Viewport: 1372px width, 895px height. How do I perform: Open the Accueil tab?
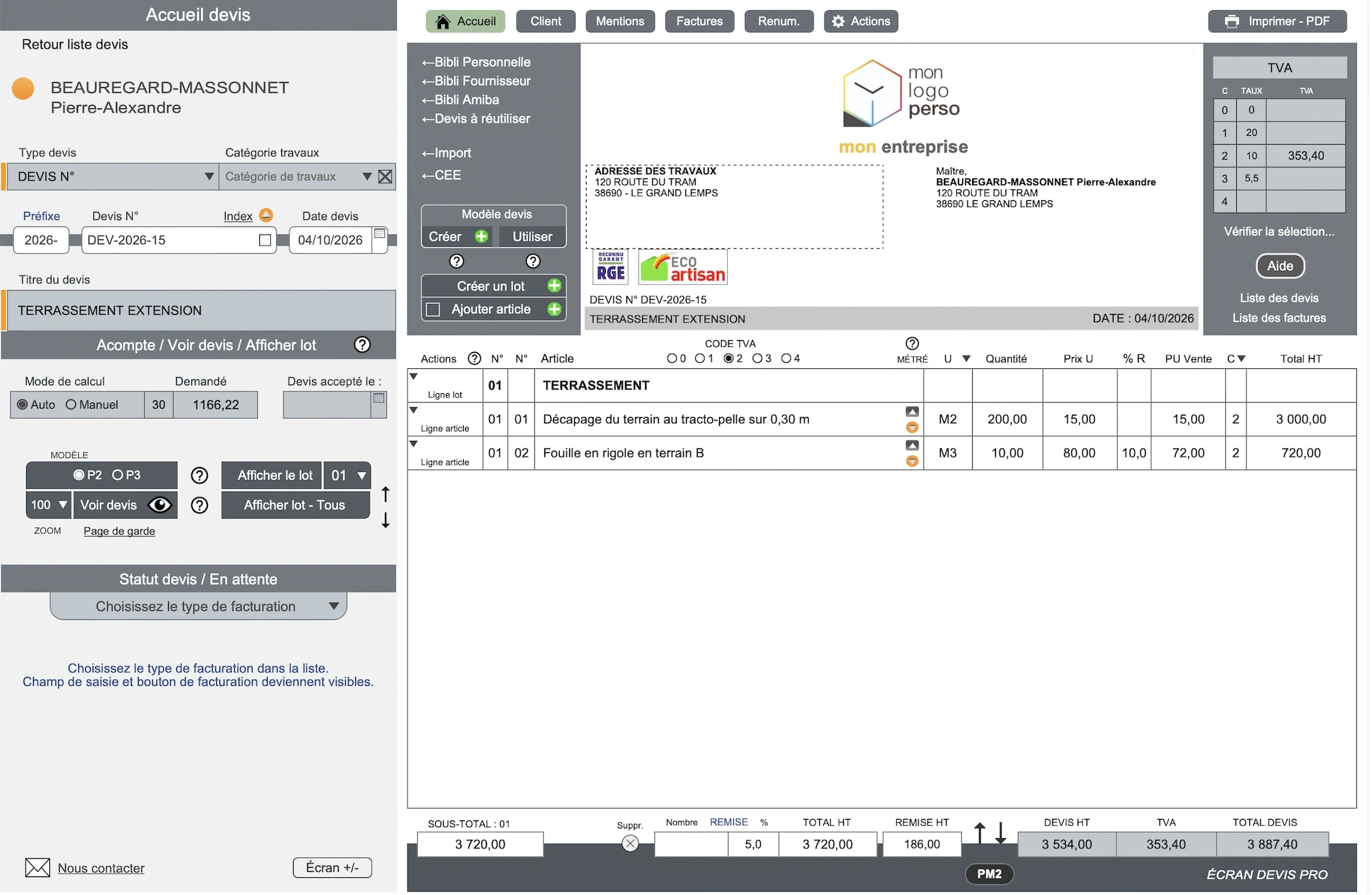[466, 21]
